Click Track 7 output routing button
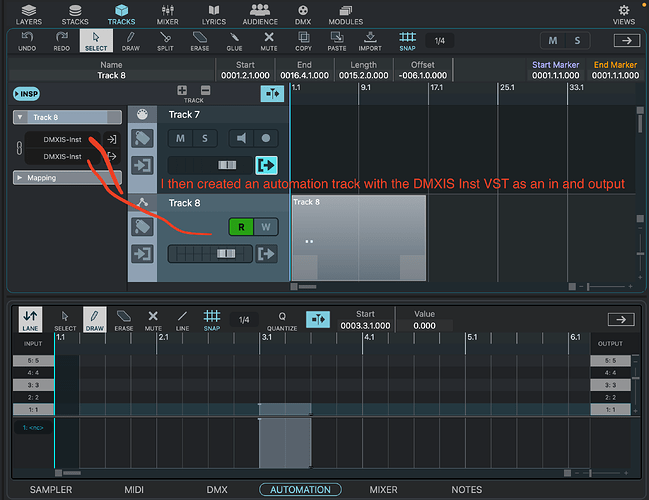The height and width of the screenshot is (500, 649). [x=266, y=166]
